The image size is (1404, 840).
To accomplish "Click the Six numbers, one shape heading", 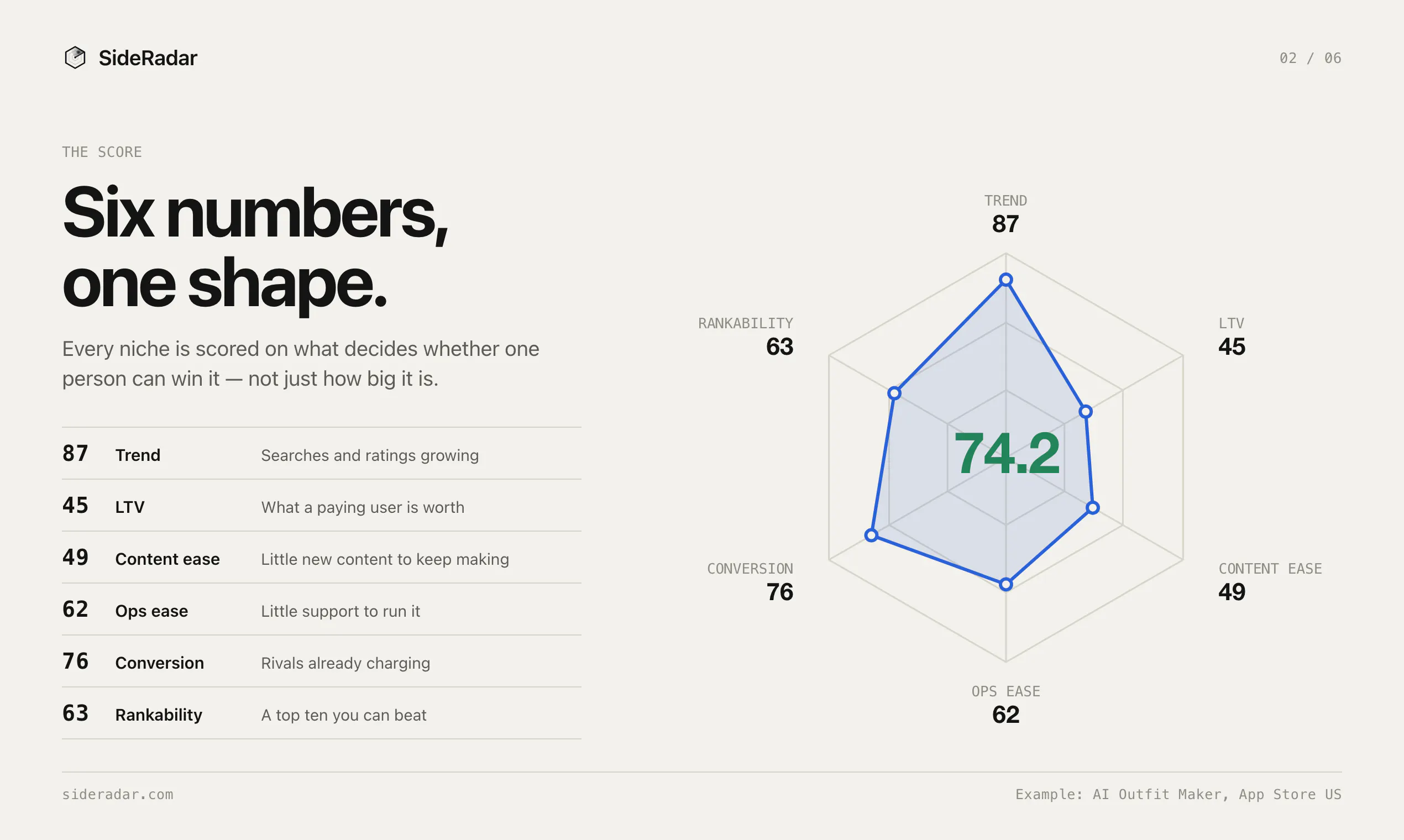I will click(255, 247).
